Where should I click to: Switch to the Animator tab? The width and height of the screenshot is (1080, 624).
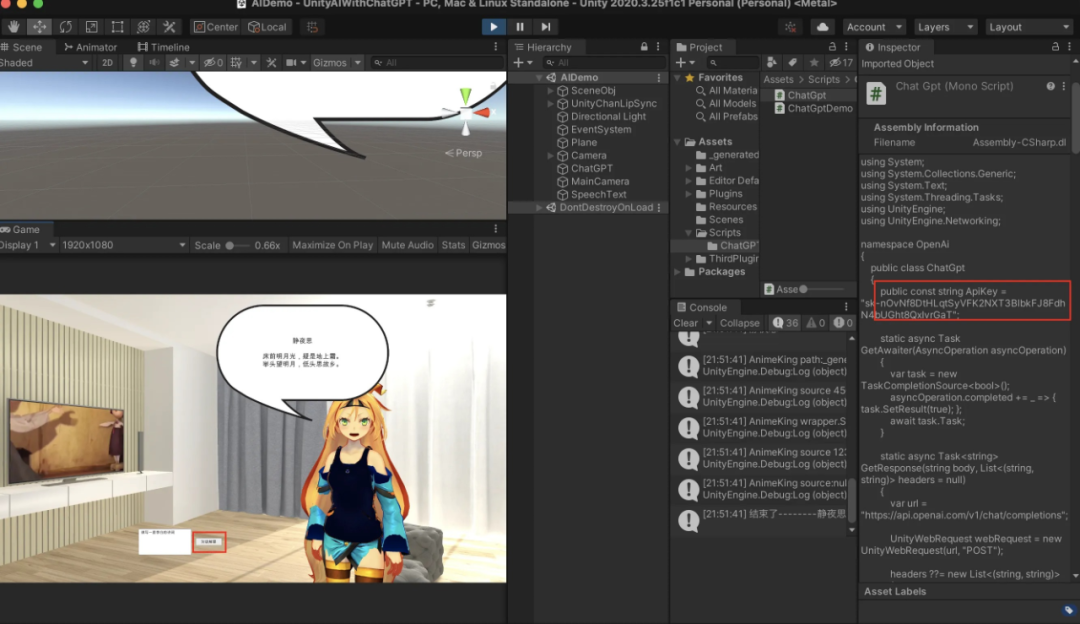90,47
